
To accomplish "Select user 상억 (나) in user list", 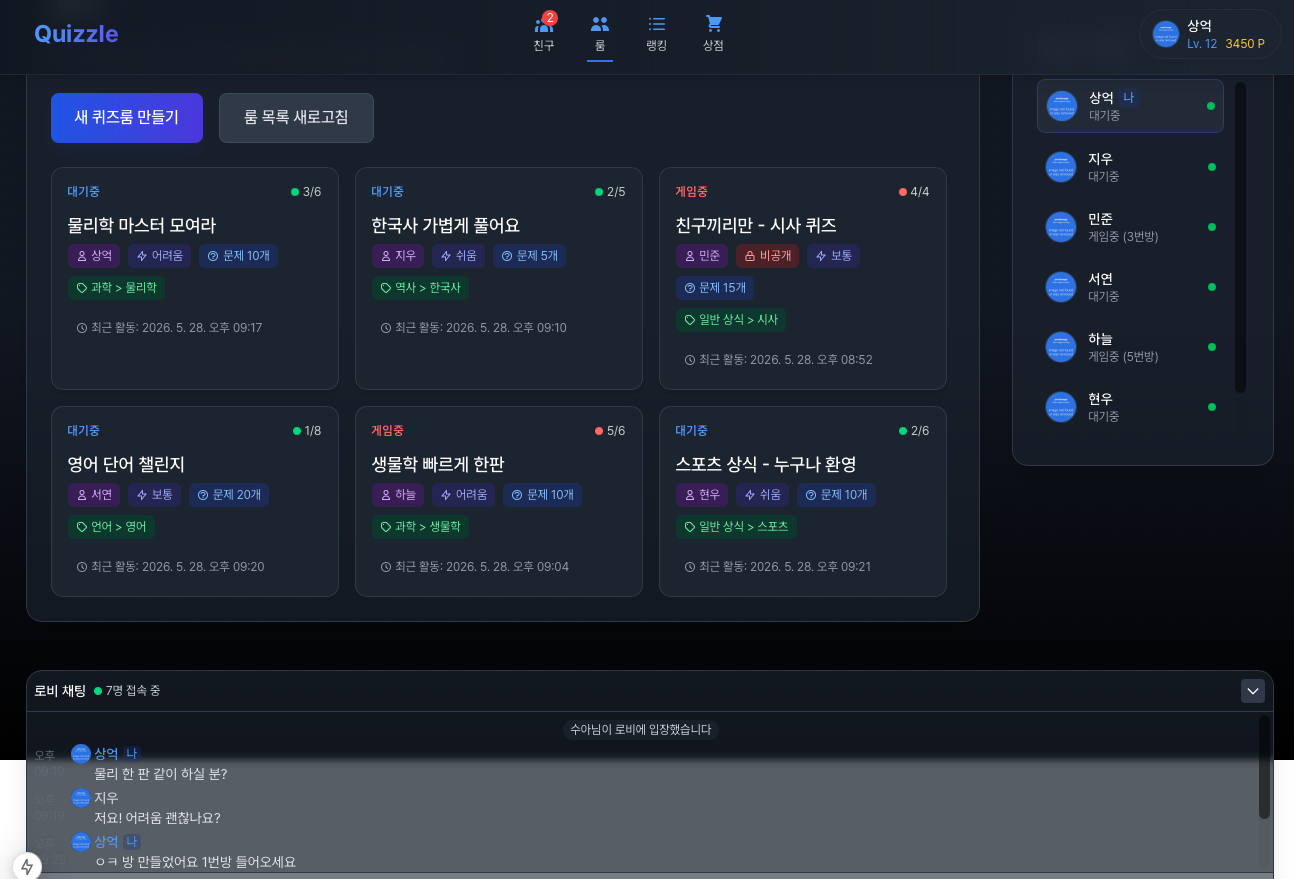I will tap(1130, 106).
